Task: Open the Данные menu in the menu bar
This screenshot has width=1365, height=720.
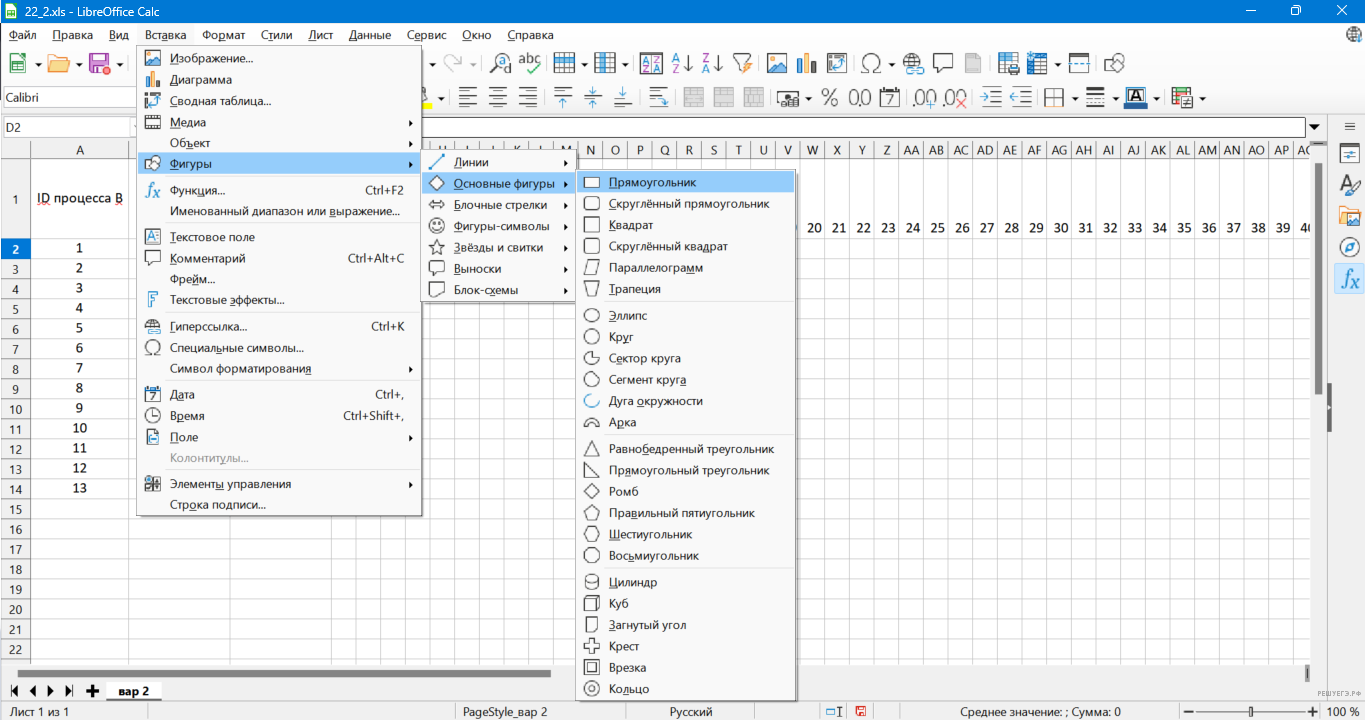Action: coord(370,35)
